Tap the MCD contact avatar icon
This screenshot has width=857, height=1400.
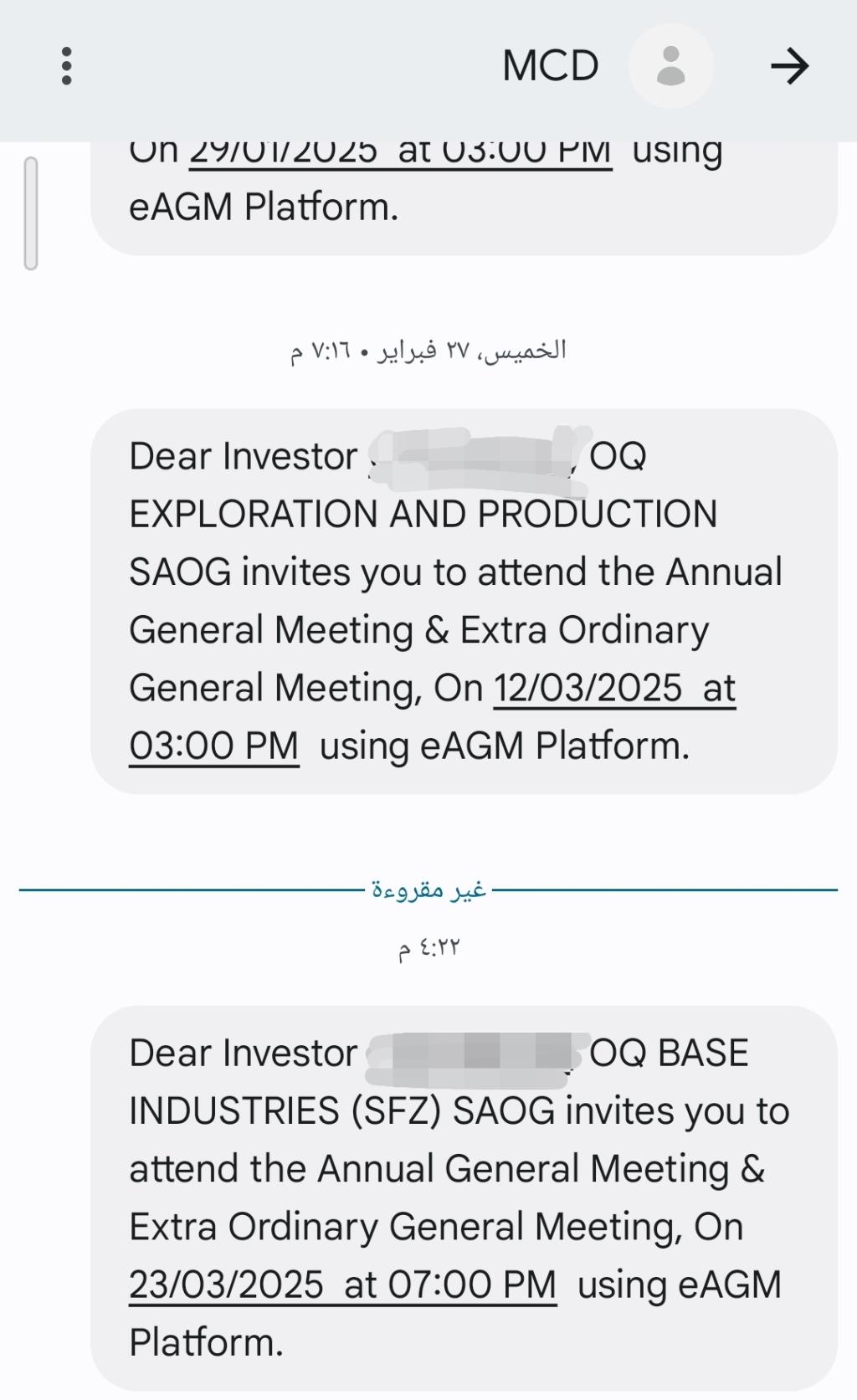(x=670, y=65)
